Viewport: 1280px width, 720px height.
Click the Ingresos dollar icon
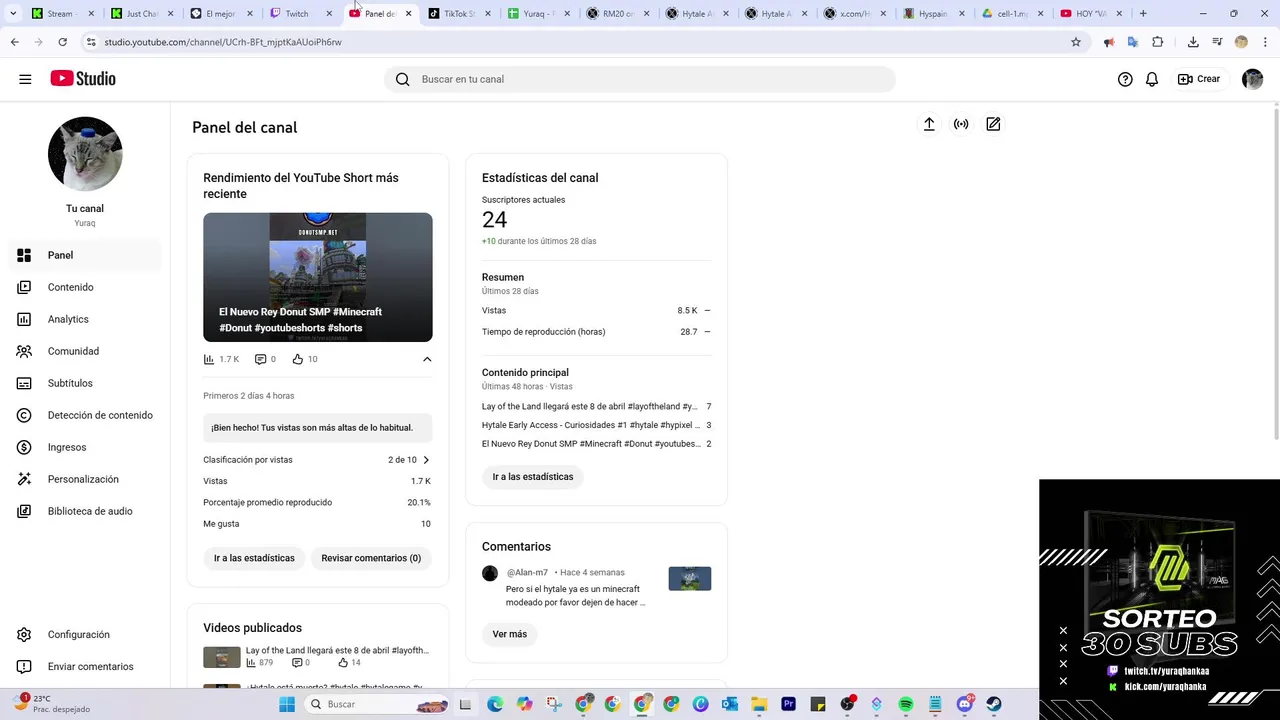click(x=25, y=447)
